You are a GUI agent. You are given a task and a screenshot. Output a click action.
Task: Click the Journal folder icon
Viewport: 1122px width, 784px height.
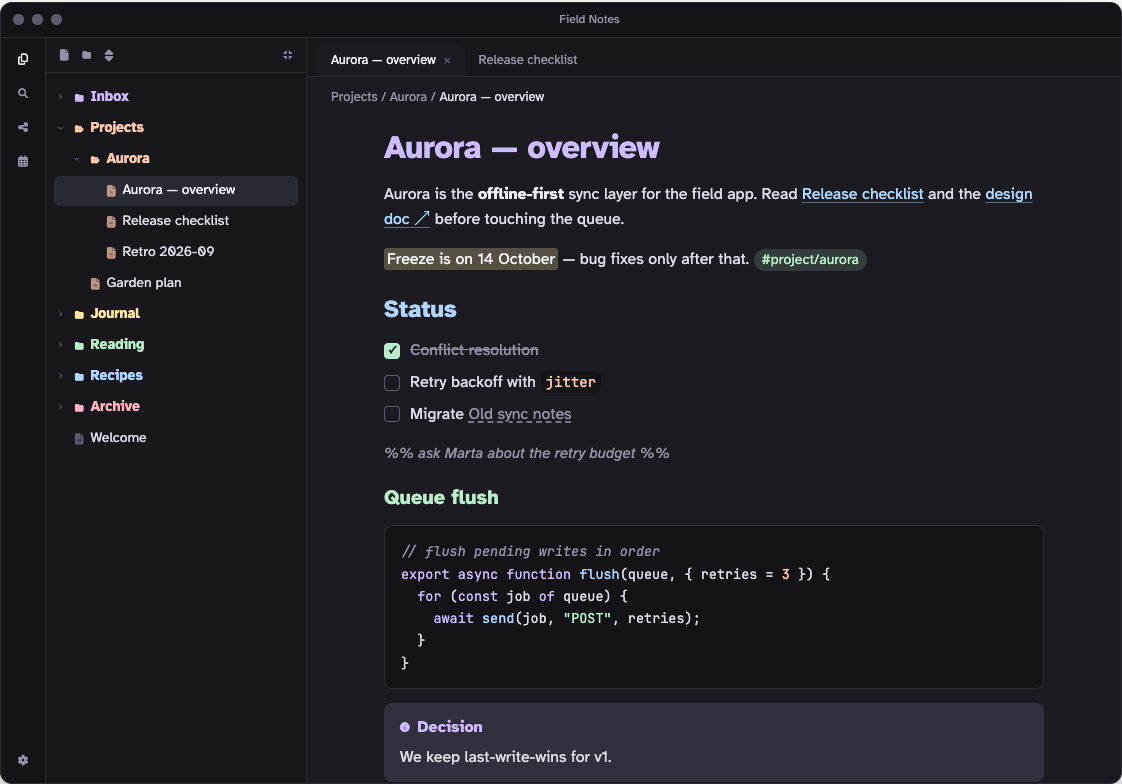79,314
